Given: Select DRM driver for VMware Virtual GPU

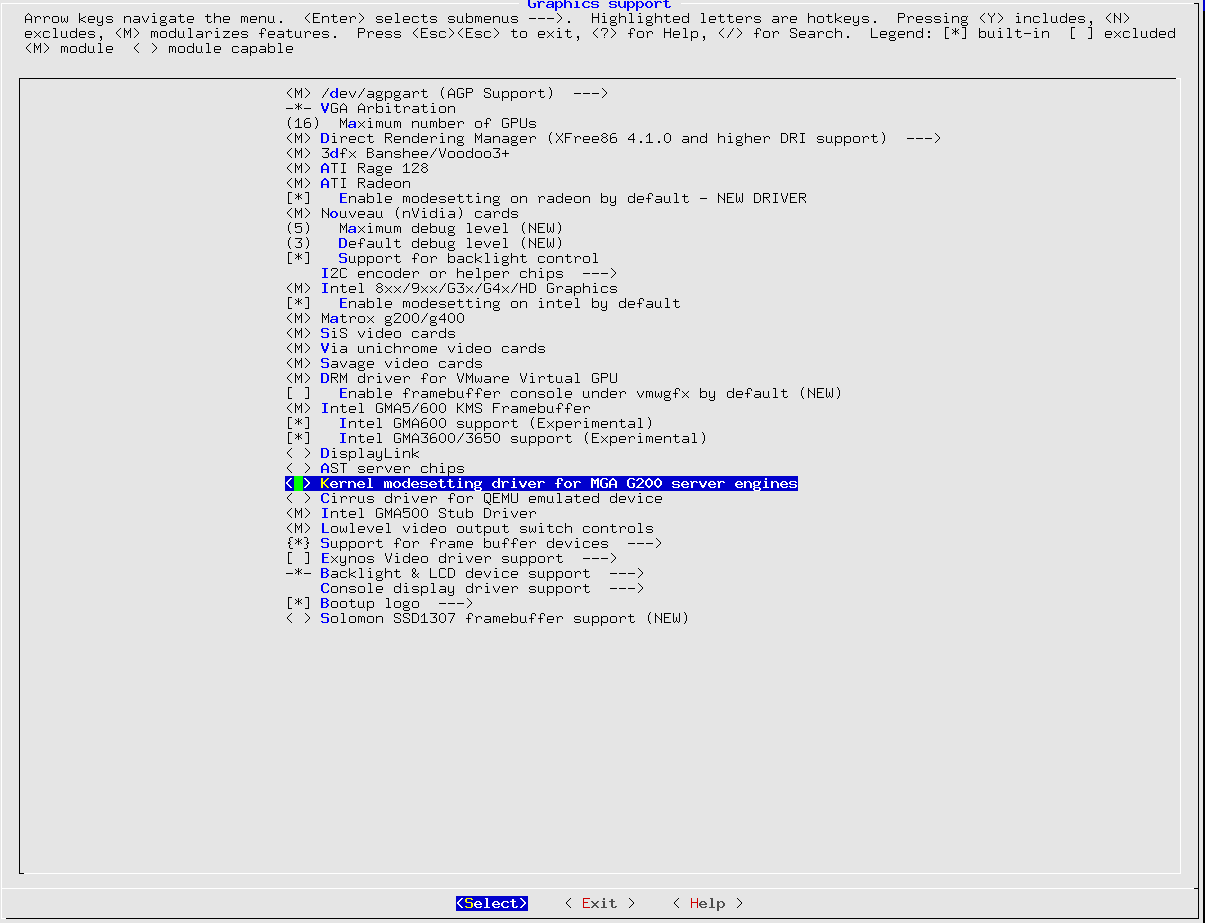Looking at the screenshot, I should (451, 378).
